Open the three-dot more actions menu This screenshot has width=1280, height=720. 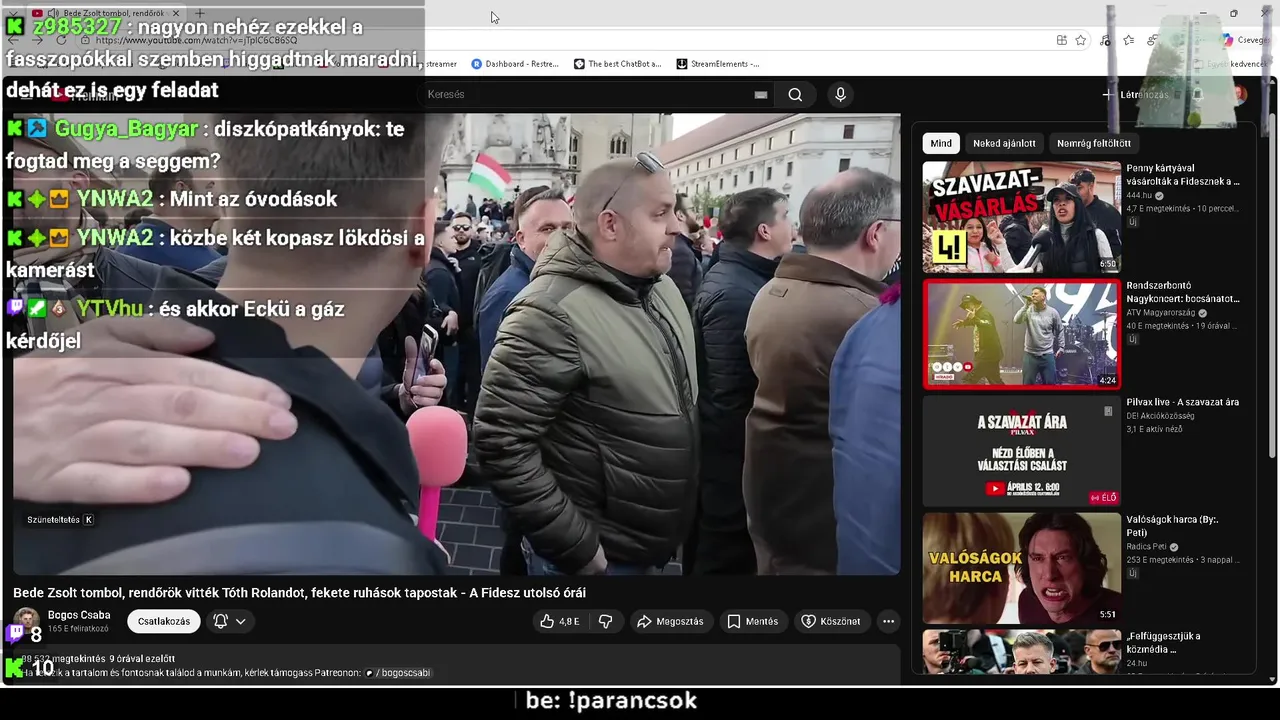(888, 621)
